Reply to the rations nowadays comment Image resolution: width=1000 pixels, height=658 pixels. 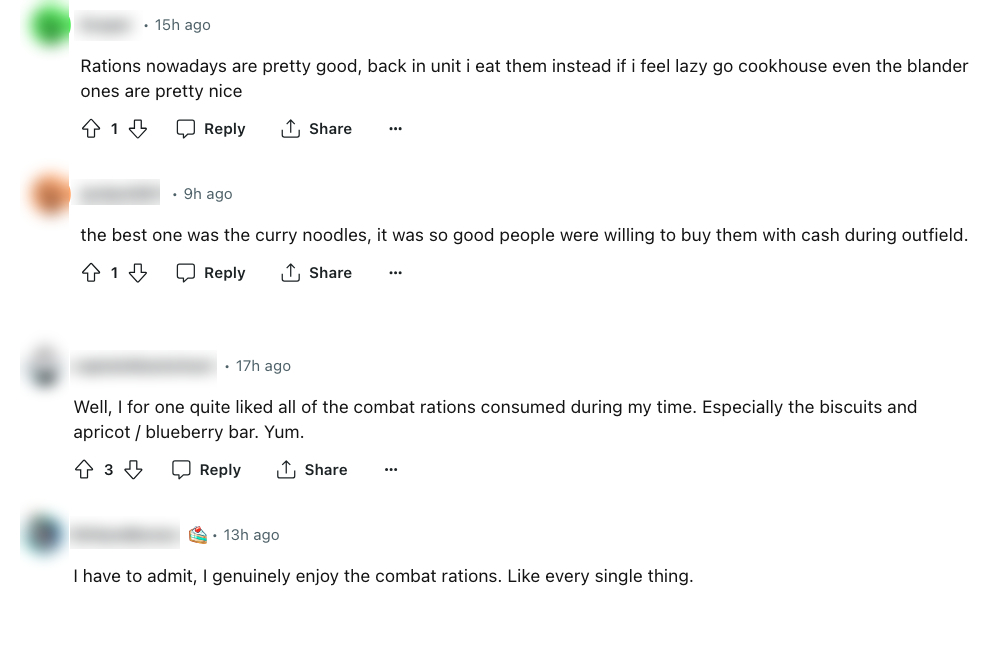tap(211, 129)
